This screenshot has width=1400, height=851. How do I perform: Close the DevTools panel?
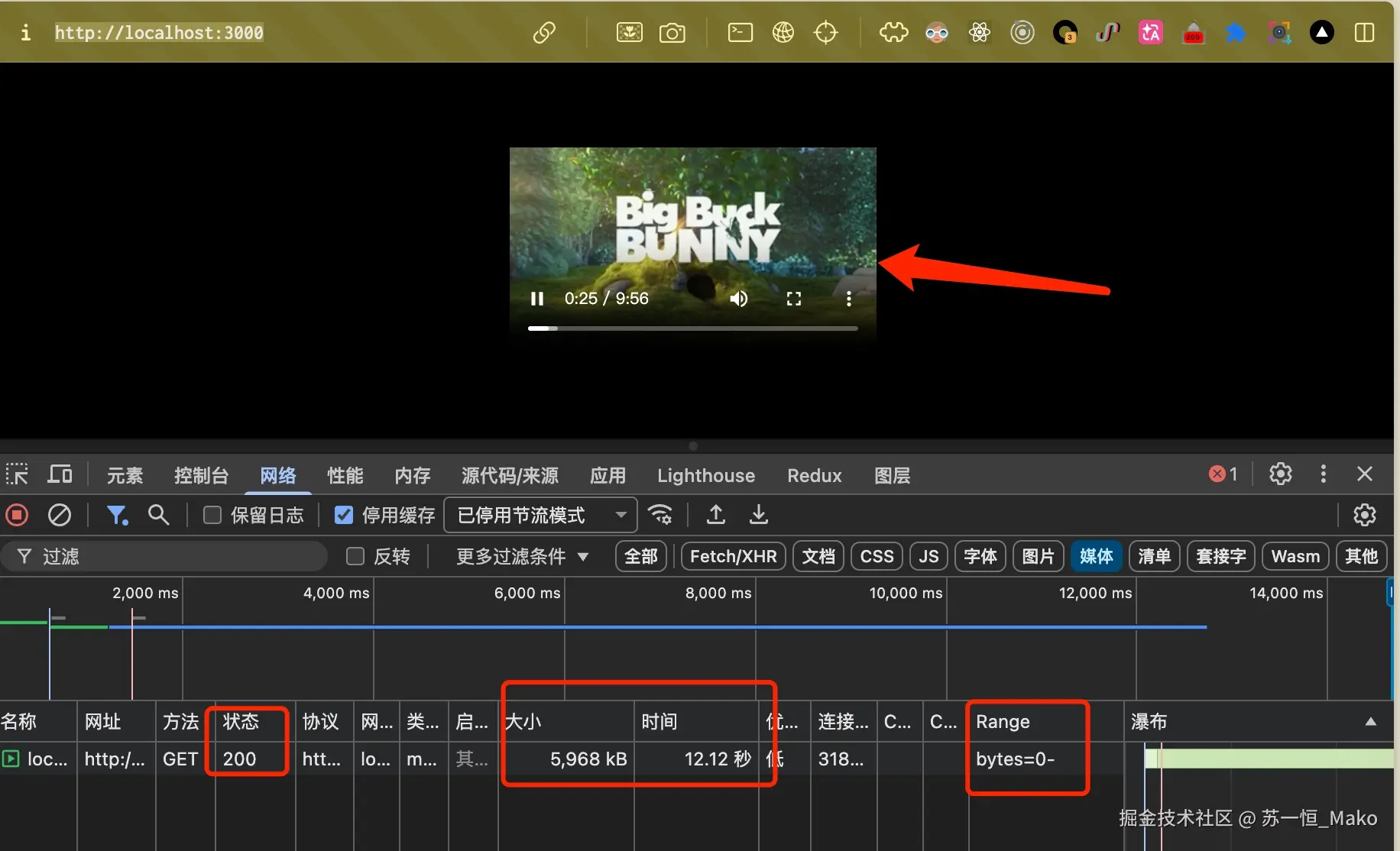tap(1365, 474)
